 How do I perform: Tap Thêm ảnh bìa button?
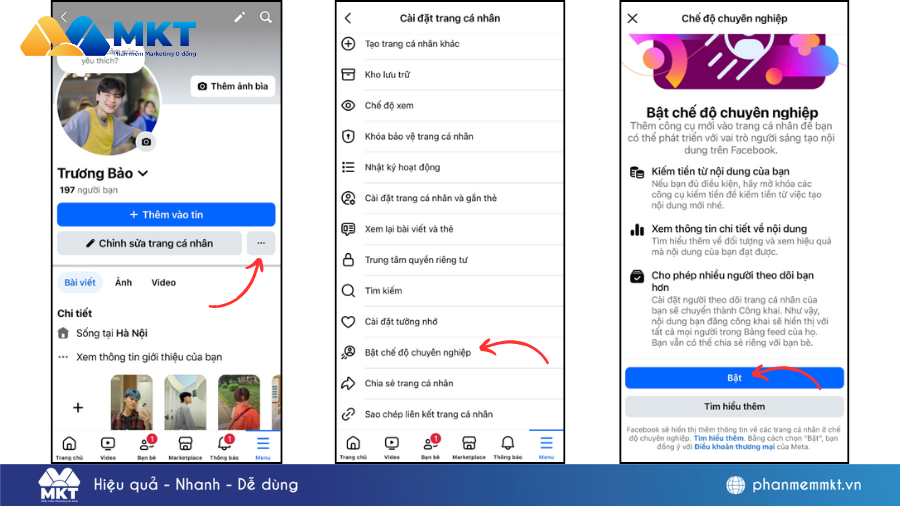point(233,86)
